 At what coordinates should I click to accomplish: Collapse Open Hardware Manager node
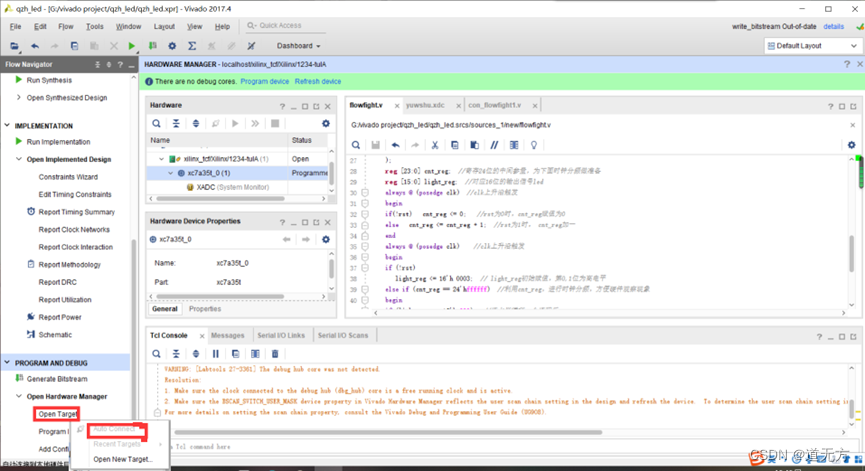[x=19, y=397]
